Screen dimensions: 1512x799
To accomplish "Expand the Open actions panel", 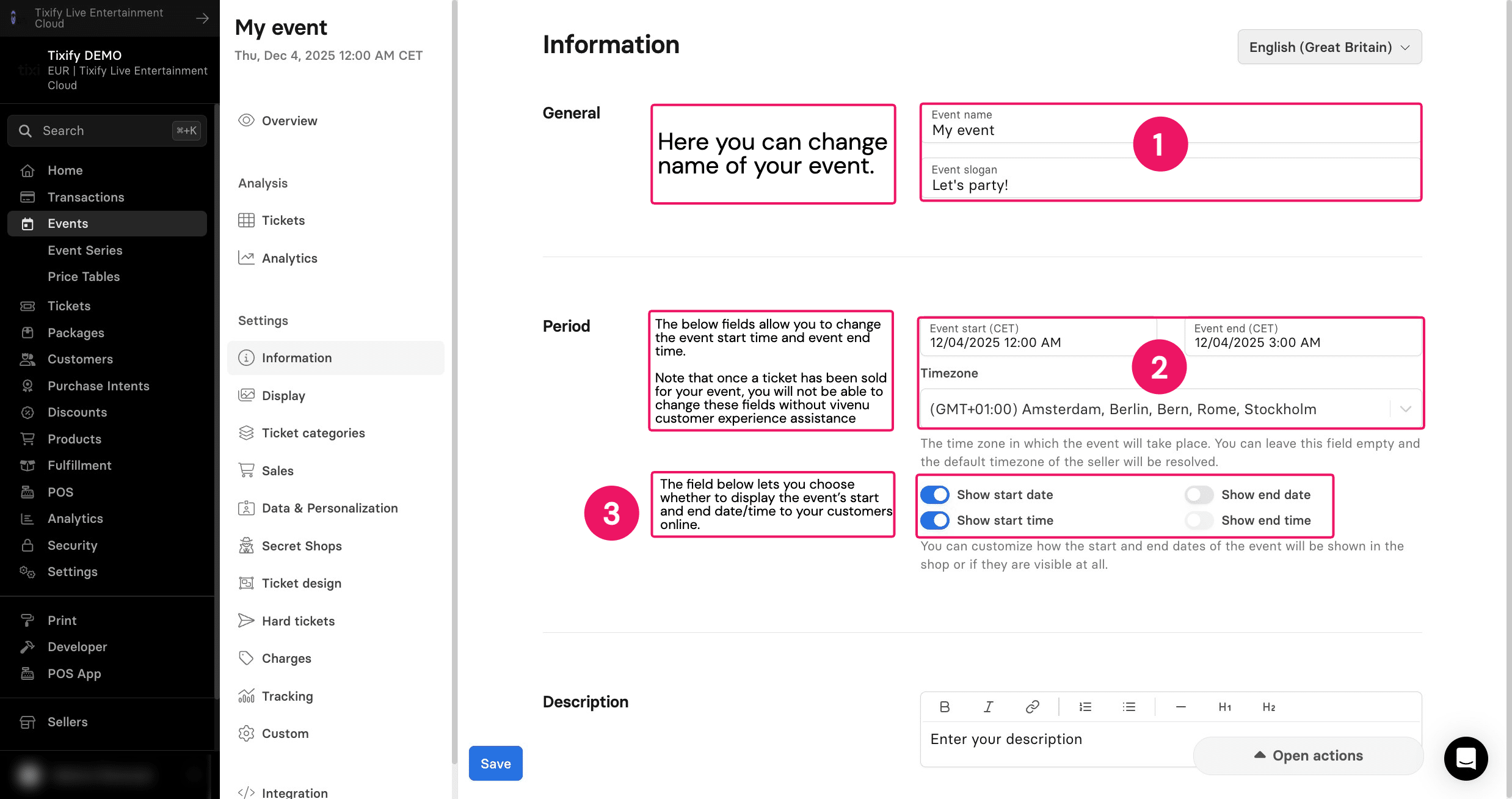I will pyautogui.click(x=1308, y=756).
